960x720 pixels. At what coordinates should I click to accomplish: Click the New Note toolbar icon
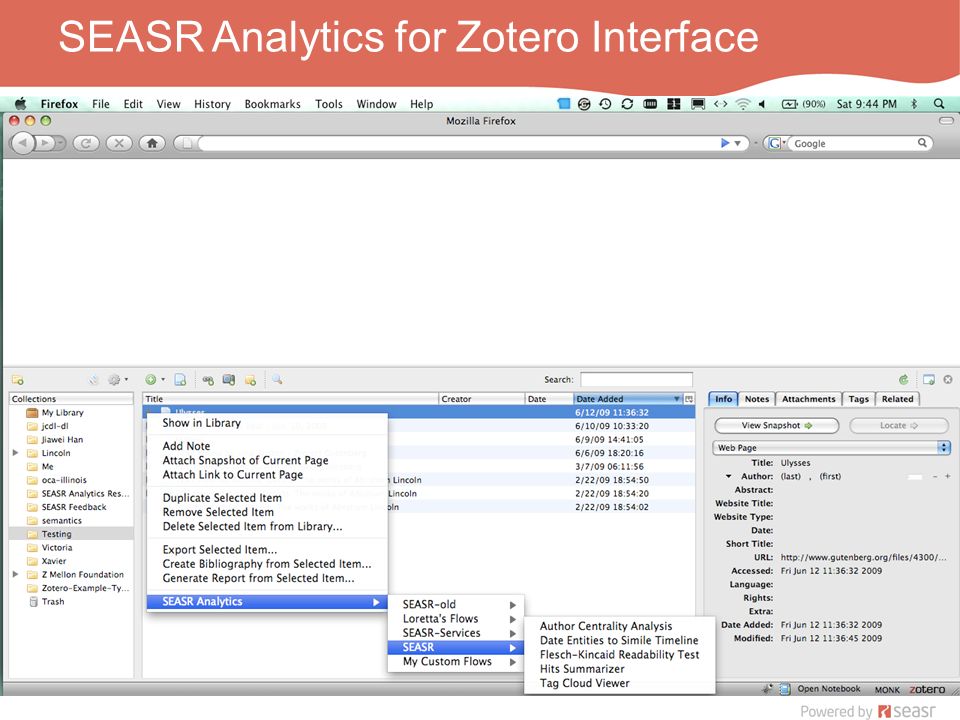tap(250, 380)
